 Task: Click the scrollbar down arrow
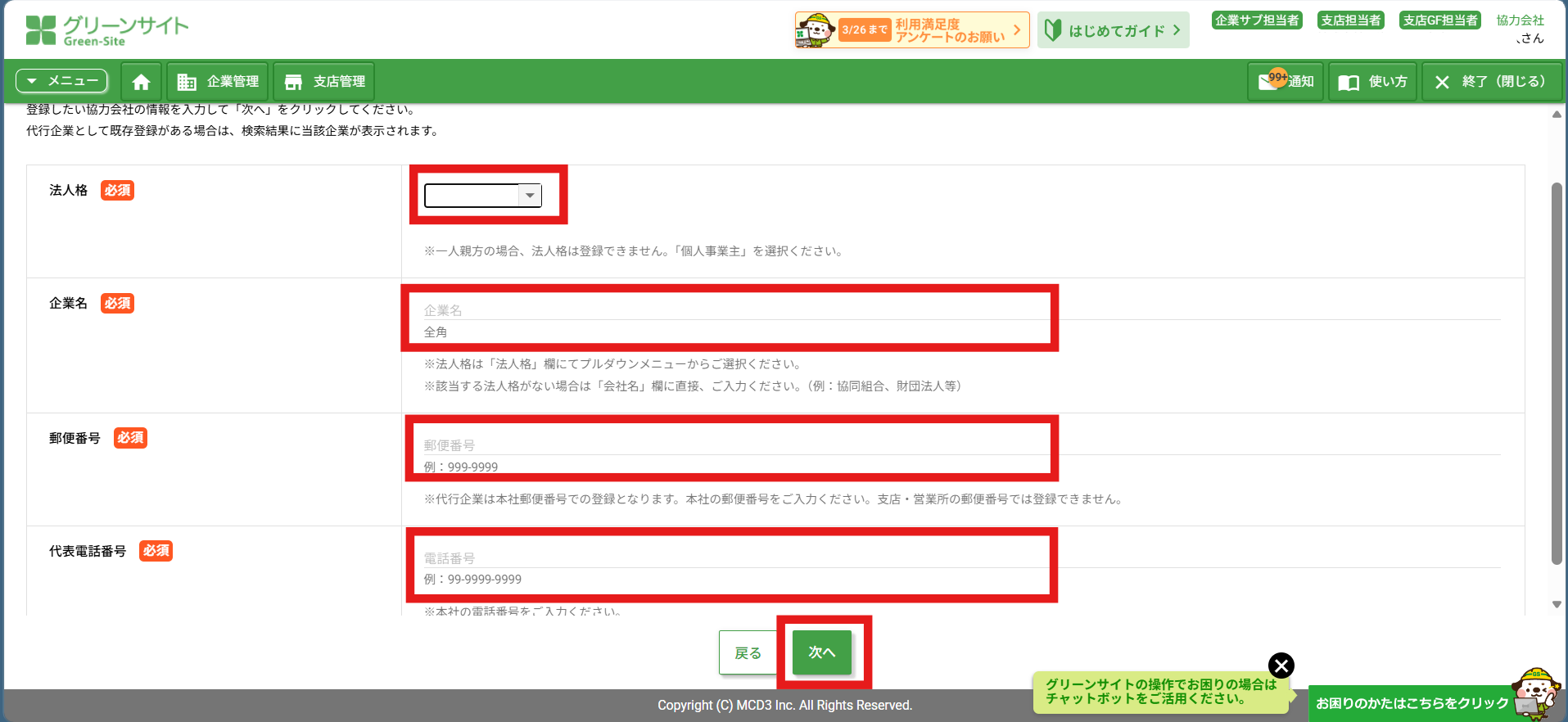1557,605
